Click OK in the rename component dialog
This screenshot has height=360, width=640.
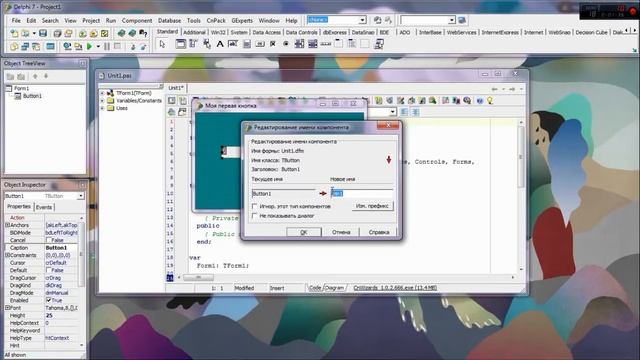coord(304,232)
